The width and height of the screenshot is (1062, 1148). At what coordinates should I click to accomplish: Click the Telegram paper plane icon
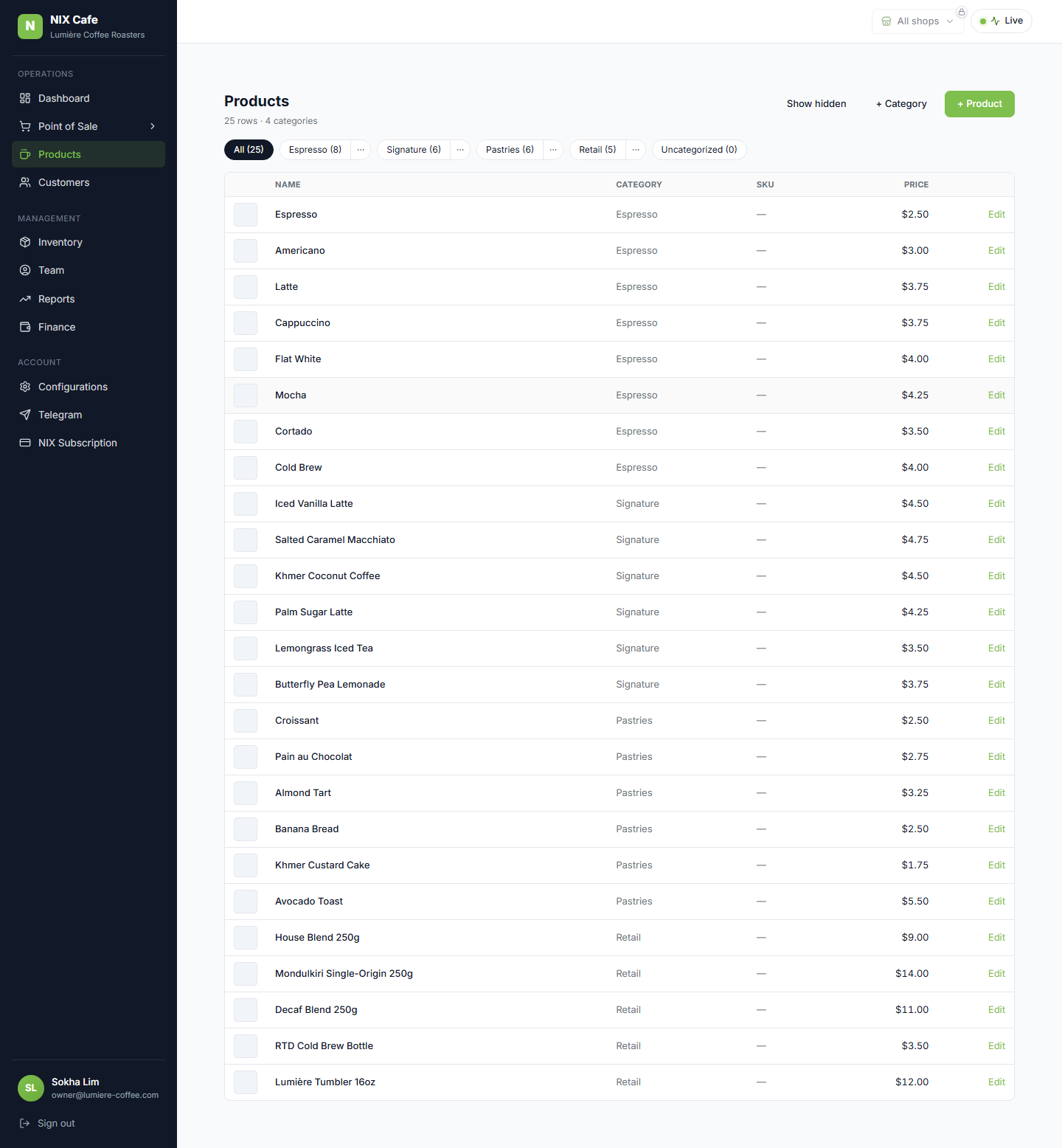(25, 415)
